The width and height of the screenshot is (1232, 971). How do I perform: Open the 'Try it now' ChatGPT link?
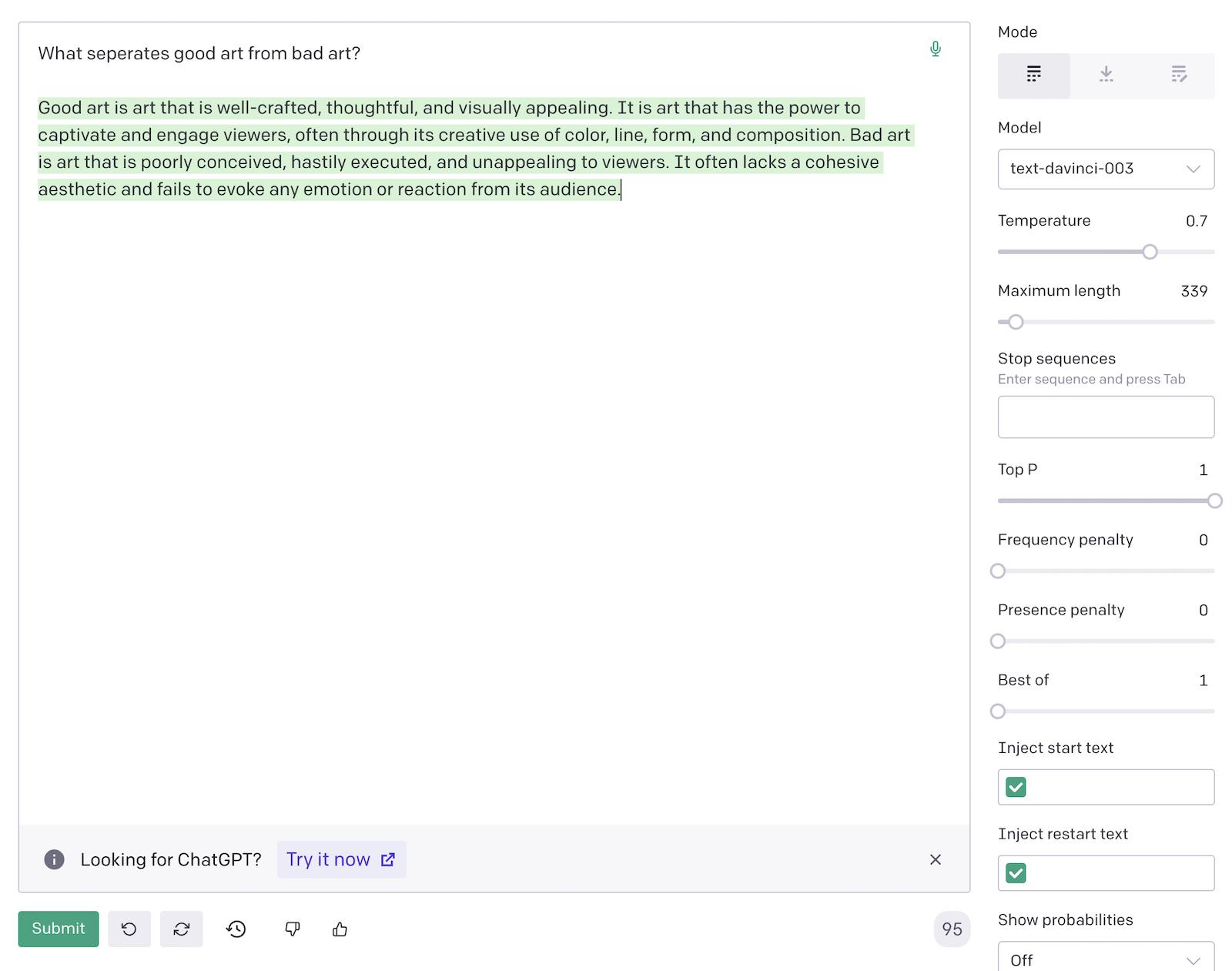pyautogui.click(x=341, y=859)
